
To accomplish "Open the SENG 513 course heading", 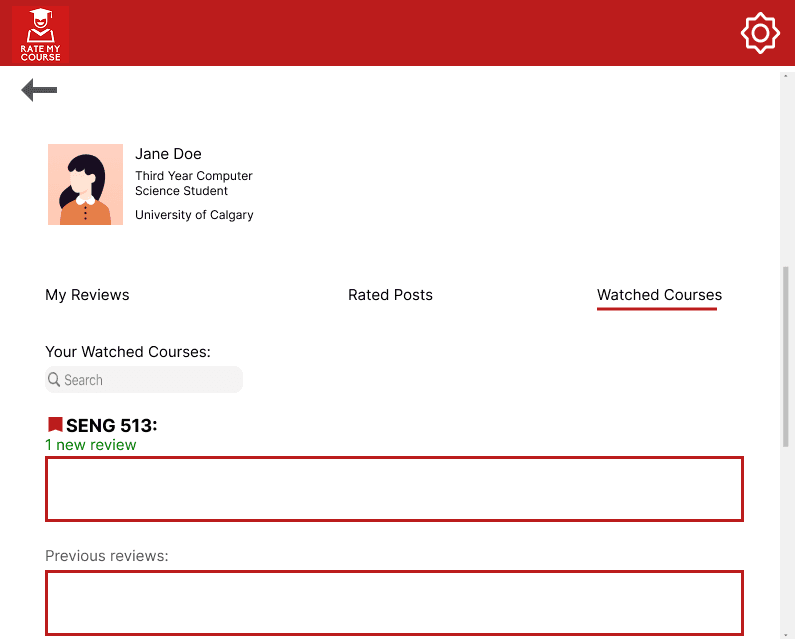I will pyautogui.click(x=111, y=426).
